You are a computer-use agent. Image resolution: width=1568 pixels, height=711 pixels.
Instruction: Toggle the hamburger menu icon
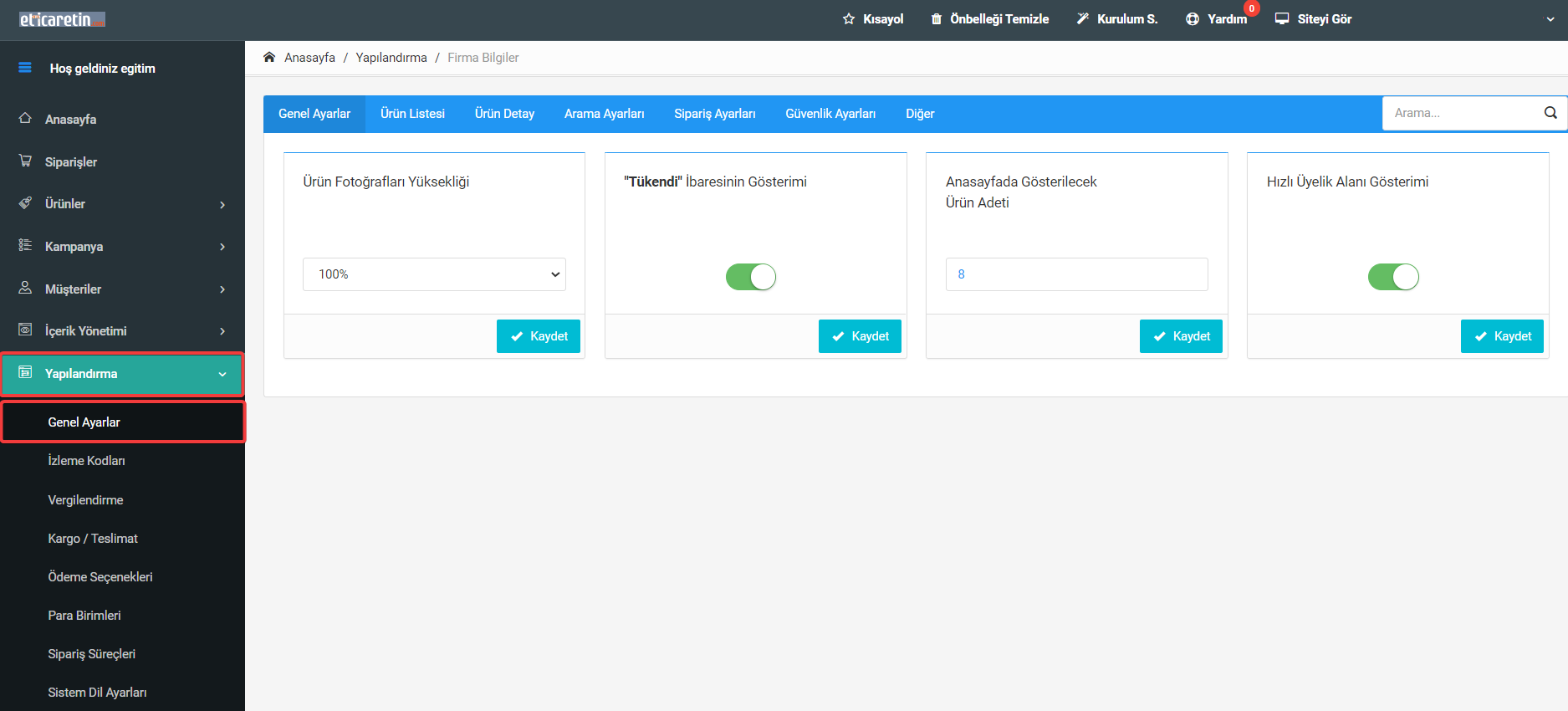25,68
